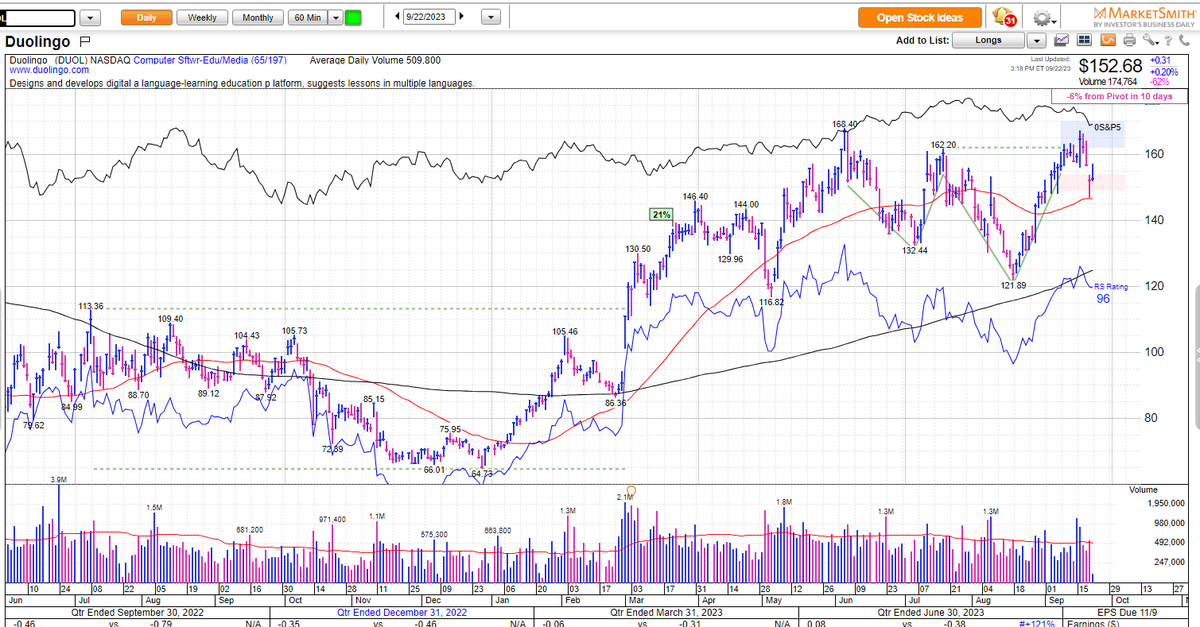
Task: Open the 60 Min intraday dropdown arrow
Action: [334, 16]
